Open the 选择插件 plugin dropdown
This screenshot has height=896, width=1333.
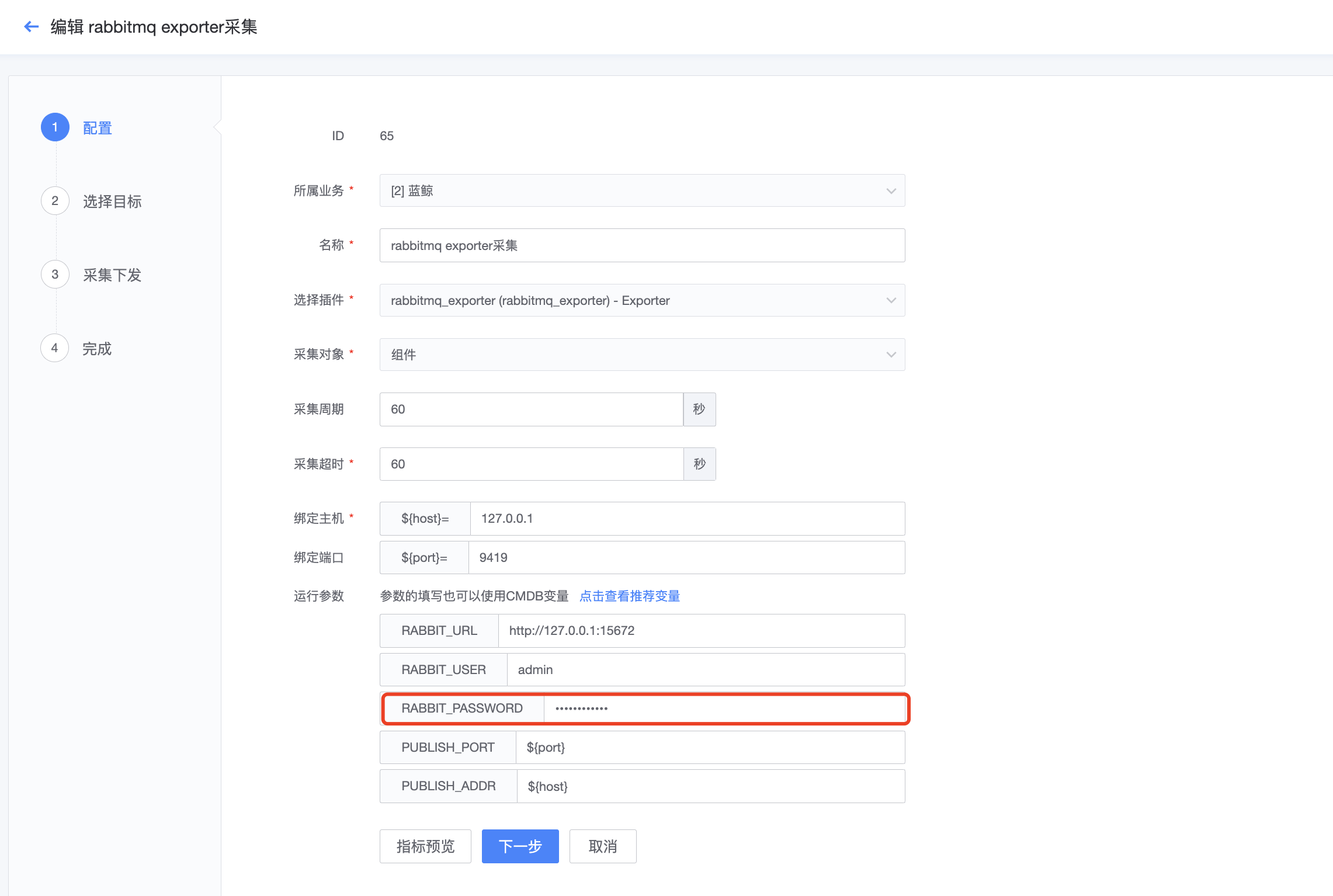641,300
